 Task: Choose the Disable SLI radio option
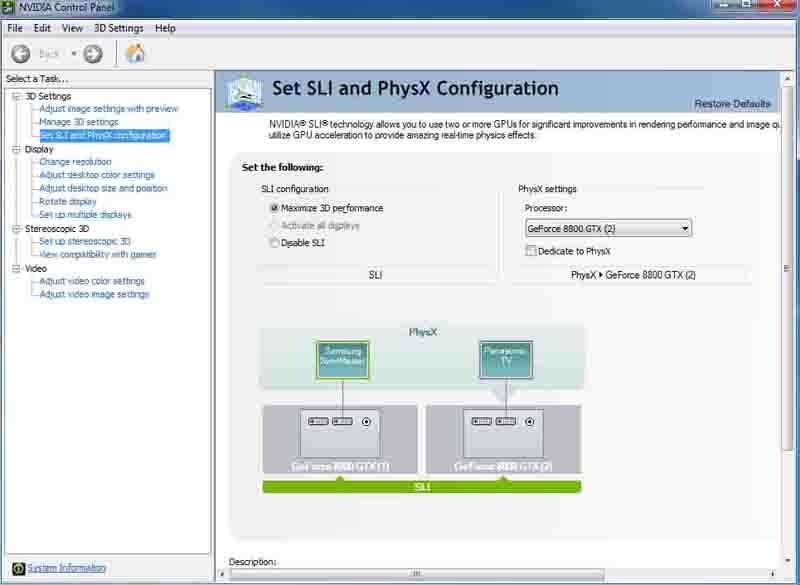(x=275, y=243)
